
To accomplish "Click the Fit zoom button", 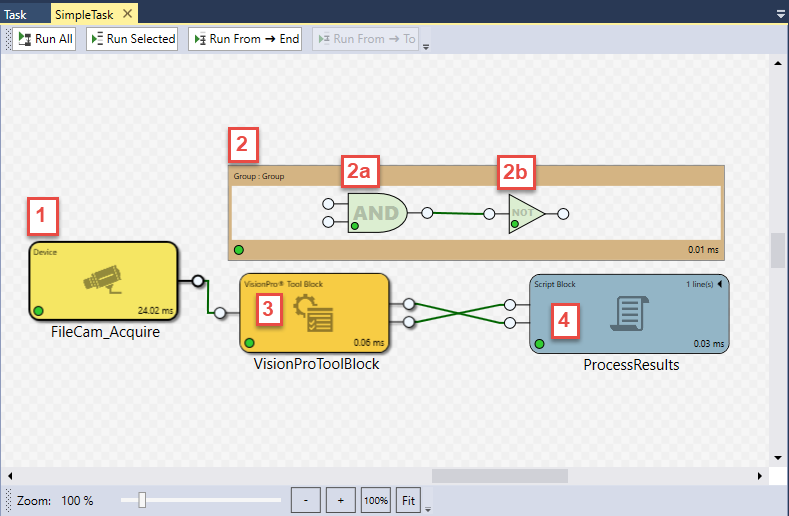I will click(408, 499).
